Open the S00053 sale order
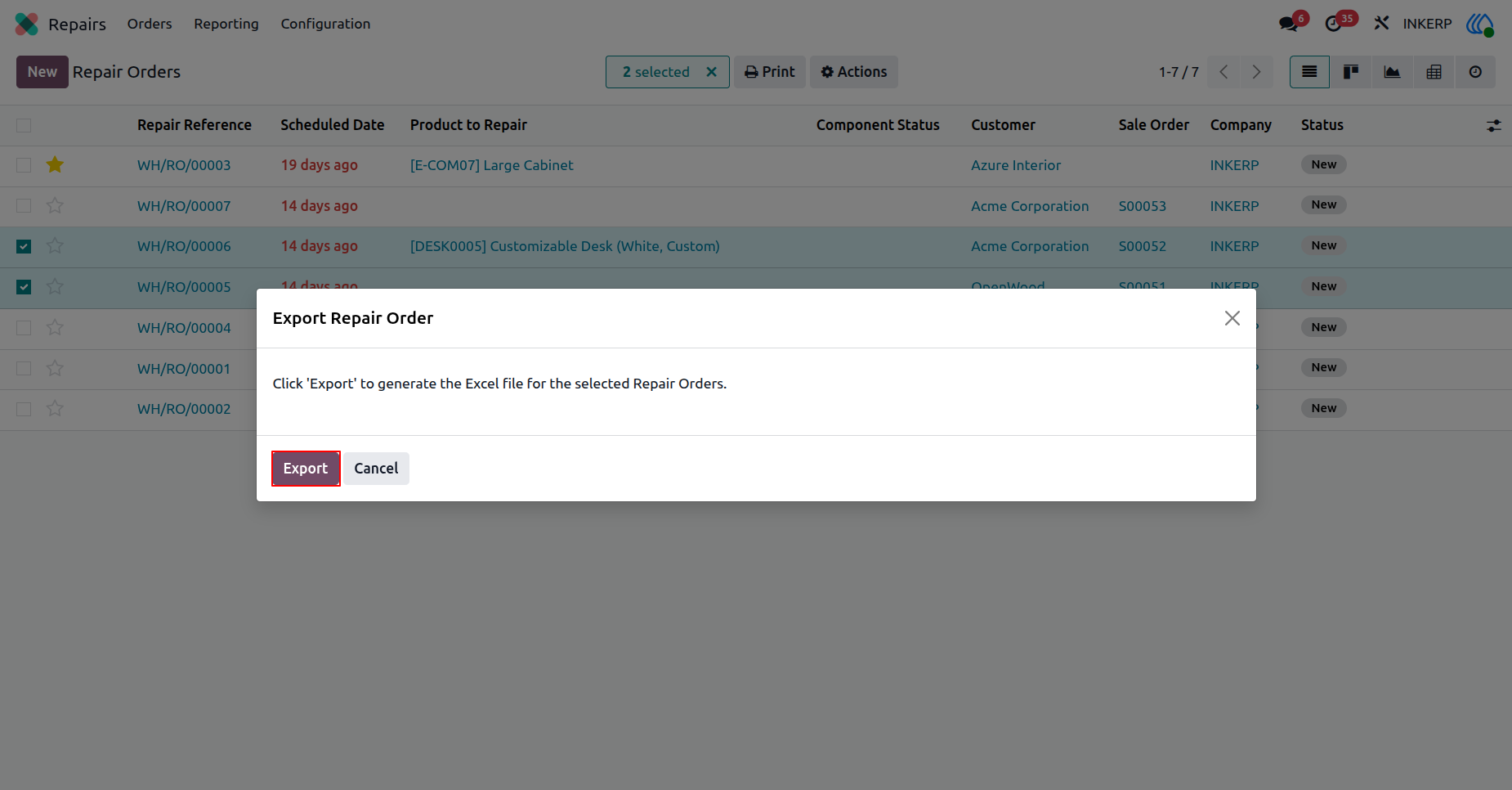The height and width of the screenshot is (790, 1512). (1143, 206)
